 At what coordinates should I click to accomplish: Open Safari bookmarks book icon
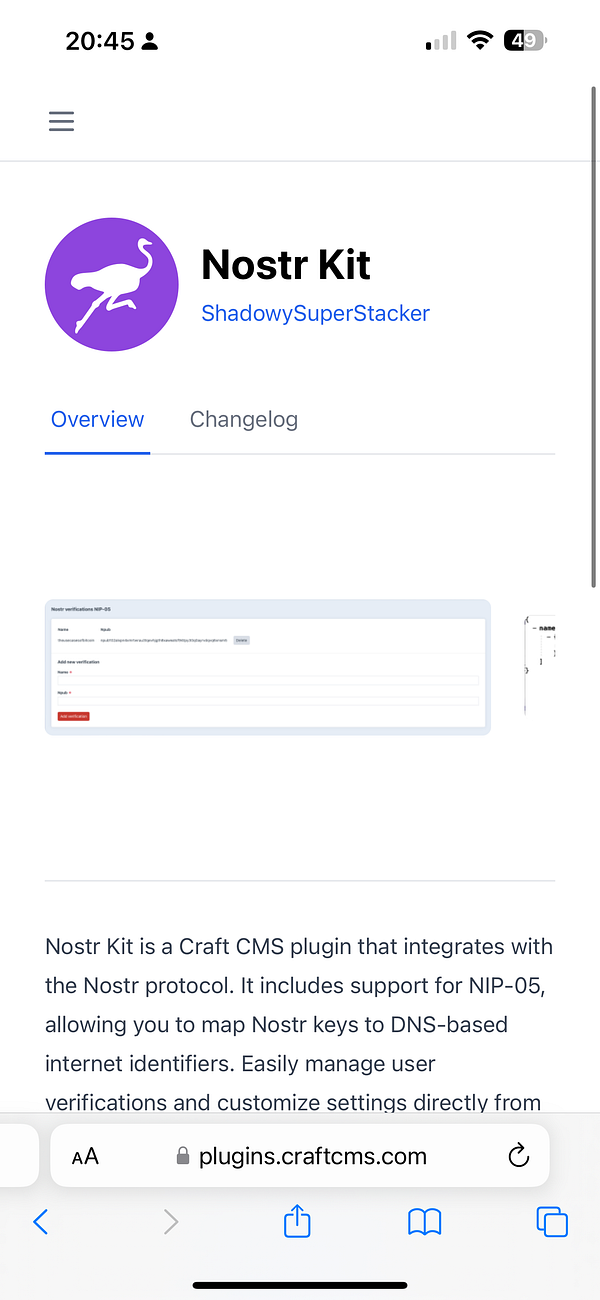[x=425, y=1221]
